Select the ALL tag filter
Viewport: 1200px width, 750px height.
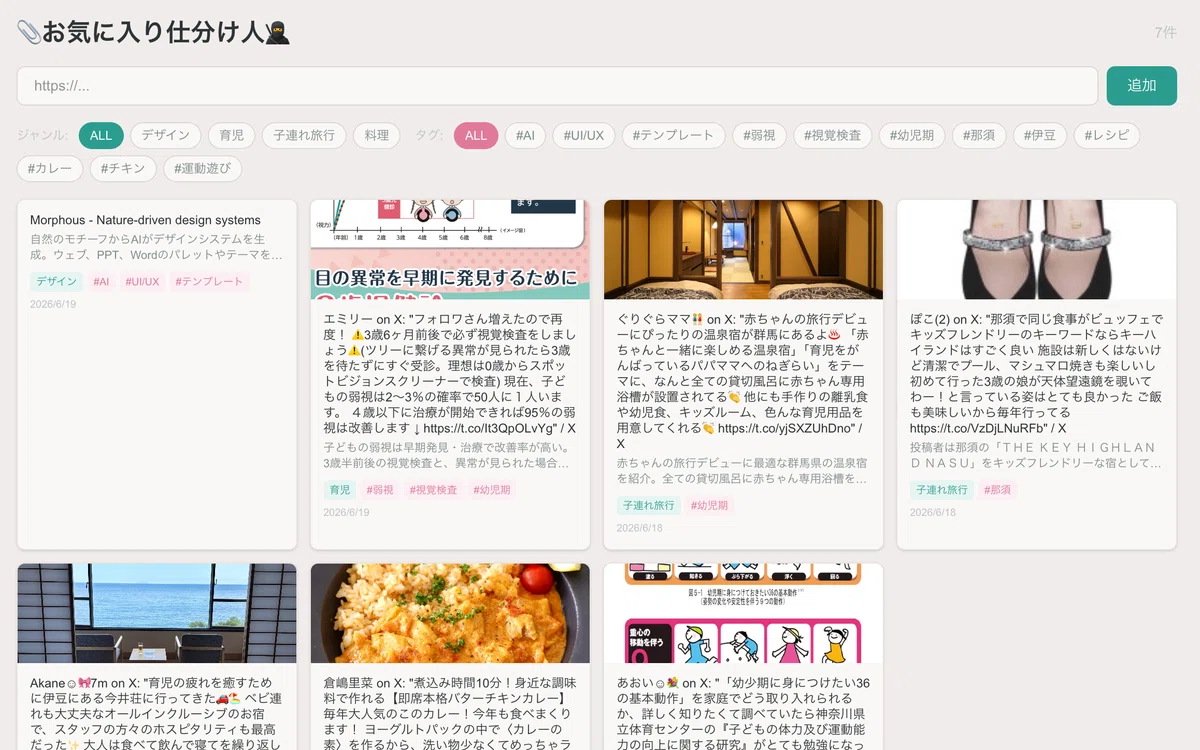[x=476, y=135]
